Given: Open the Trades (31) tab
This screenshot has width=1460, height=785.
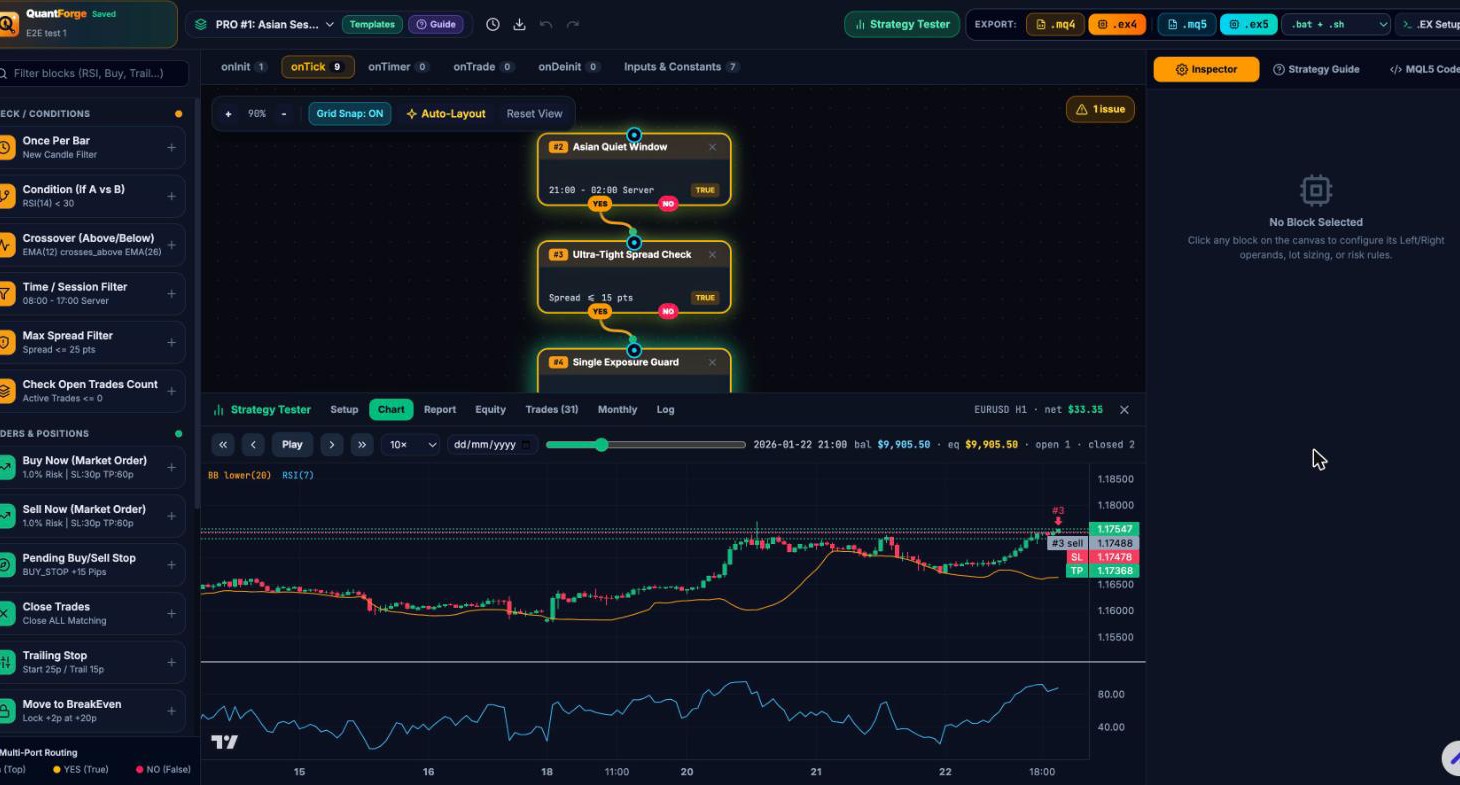Looking at the screenshot, I should click(x=552, y=410).
